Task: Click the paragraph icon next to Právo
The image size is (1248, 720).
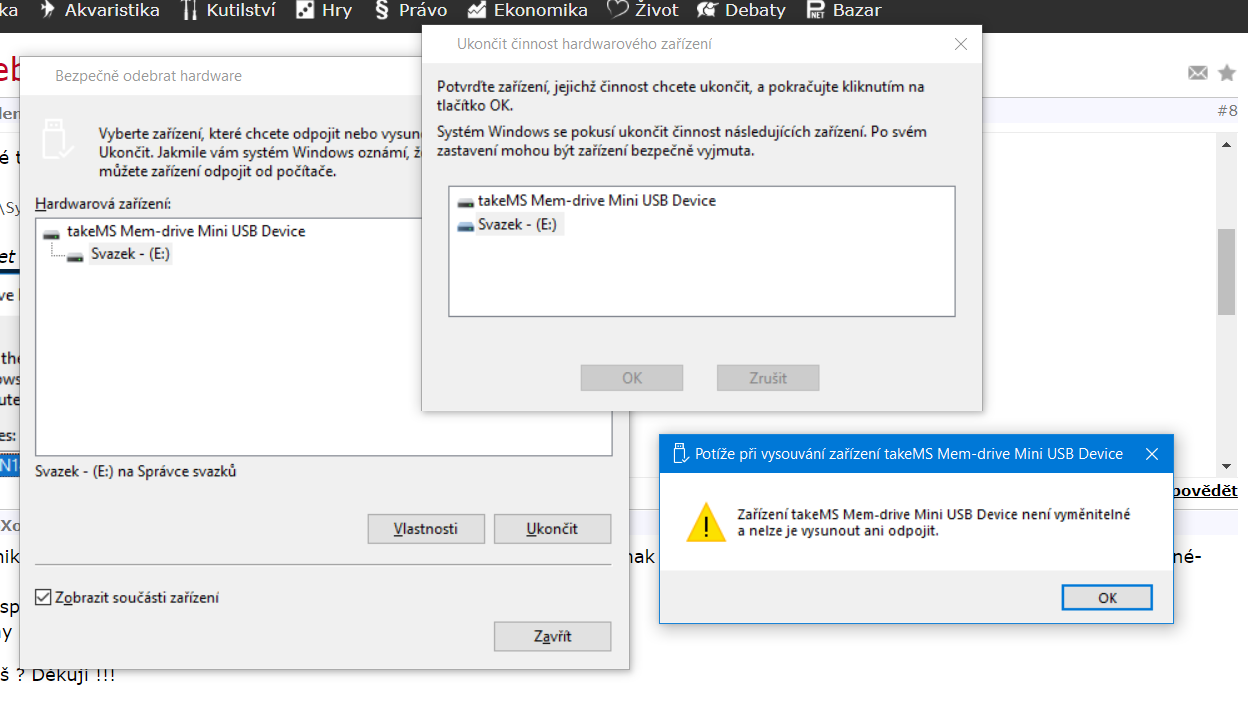Action: point(381,11)
